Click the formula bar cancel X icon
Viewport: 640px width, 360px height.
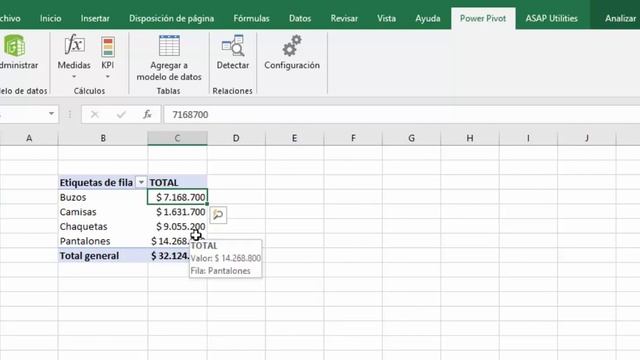[x=95, y=115]
